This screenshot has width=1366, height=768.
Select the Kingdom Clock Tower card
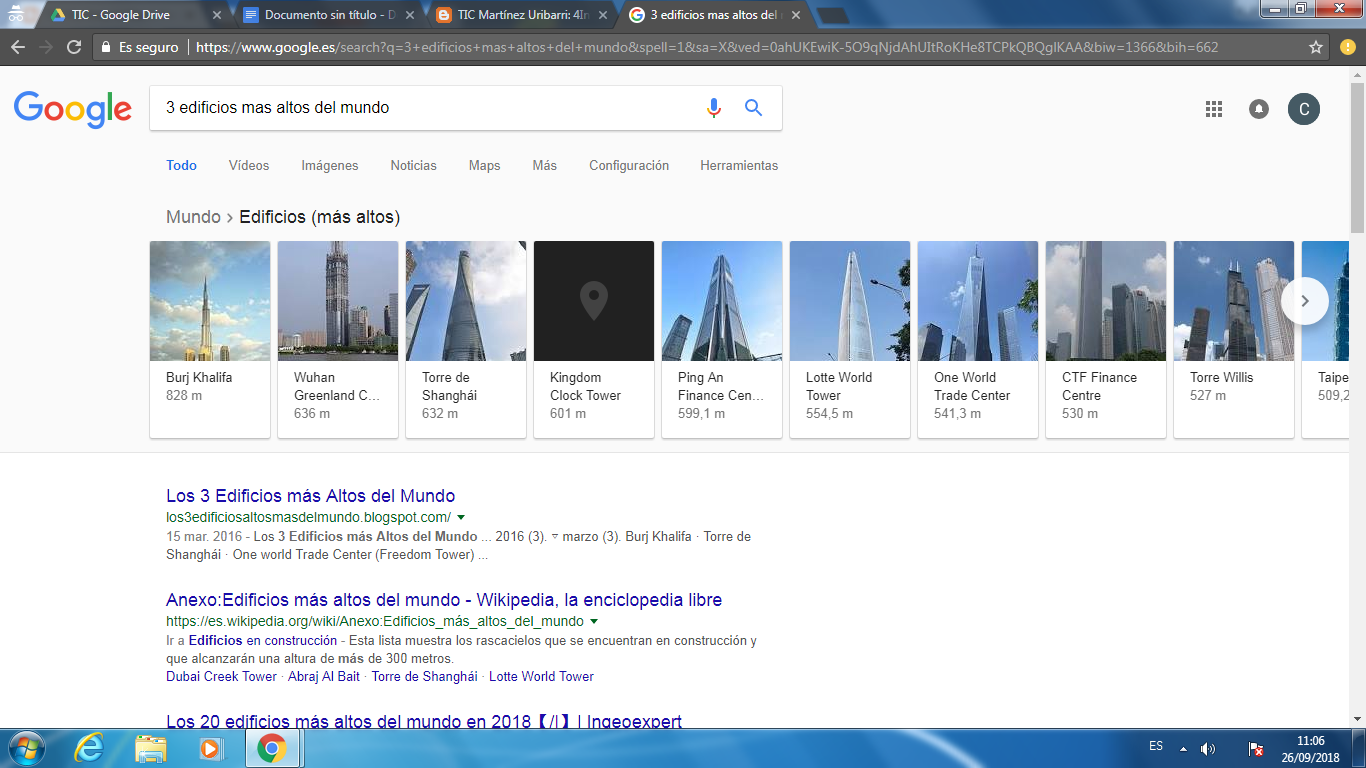coord(594,339)
